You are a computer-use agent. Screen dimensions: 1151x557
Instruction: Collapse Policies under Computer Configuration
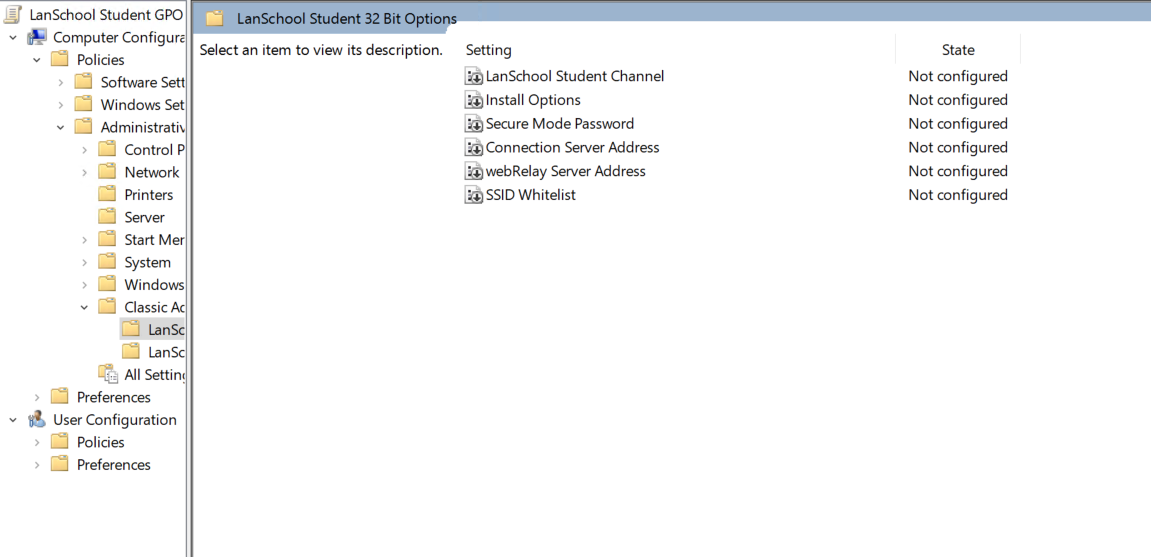37,60
